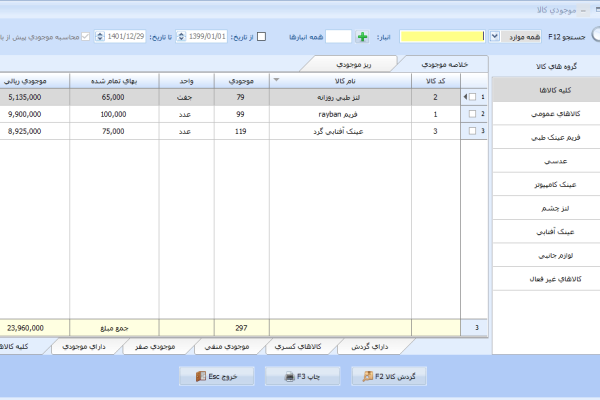This screenshot has width=600, height=400.
Task: Select the کالاهای کسری bottom tab
Action: coord(298,346)
